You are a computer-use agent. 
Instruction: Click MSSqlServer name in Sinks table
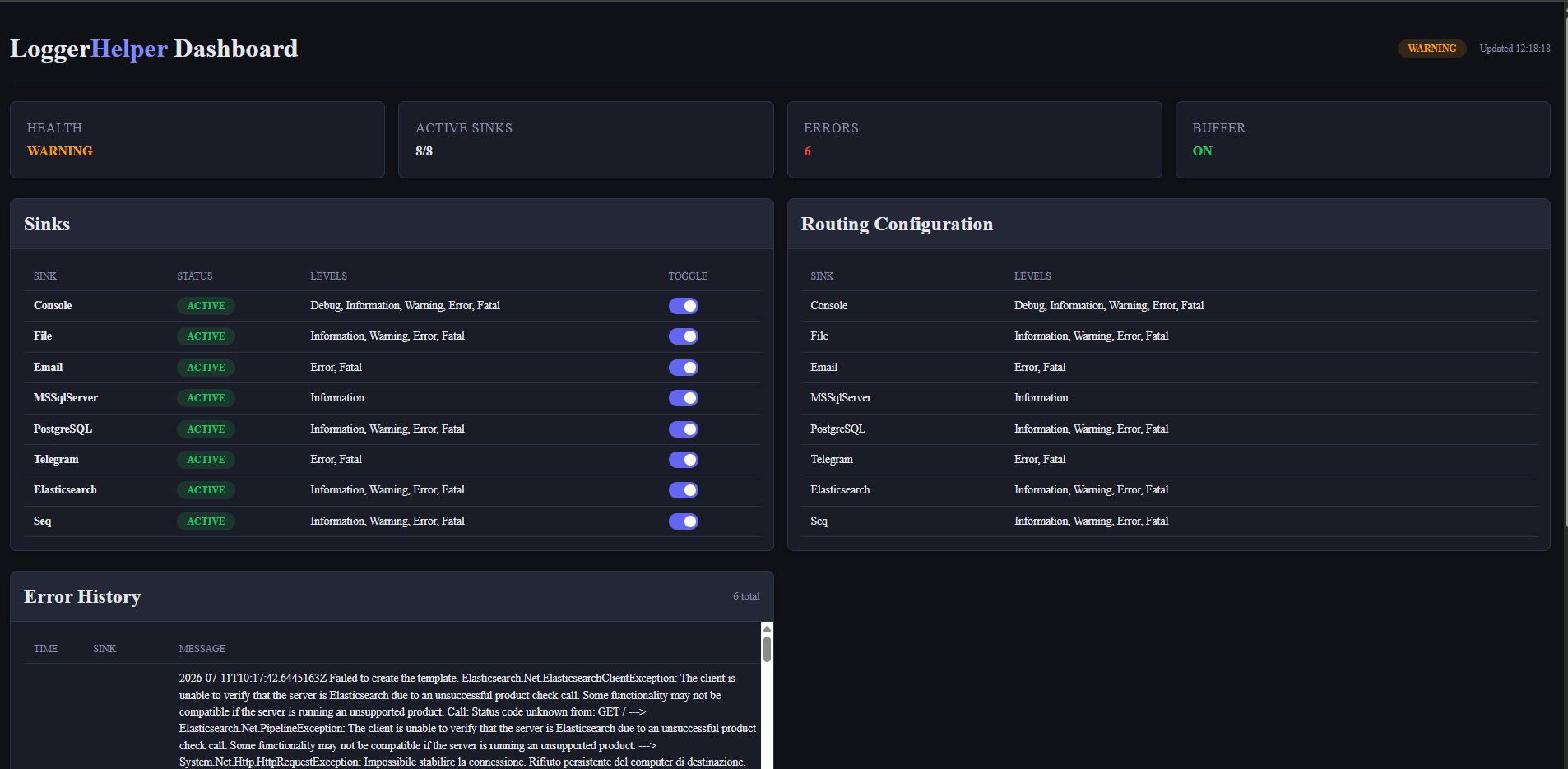66,398
